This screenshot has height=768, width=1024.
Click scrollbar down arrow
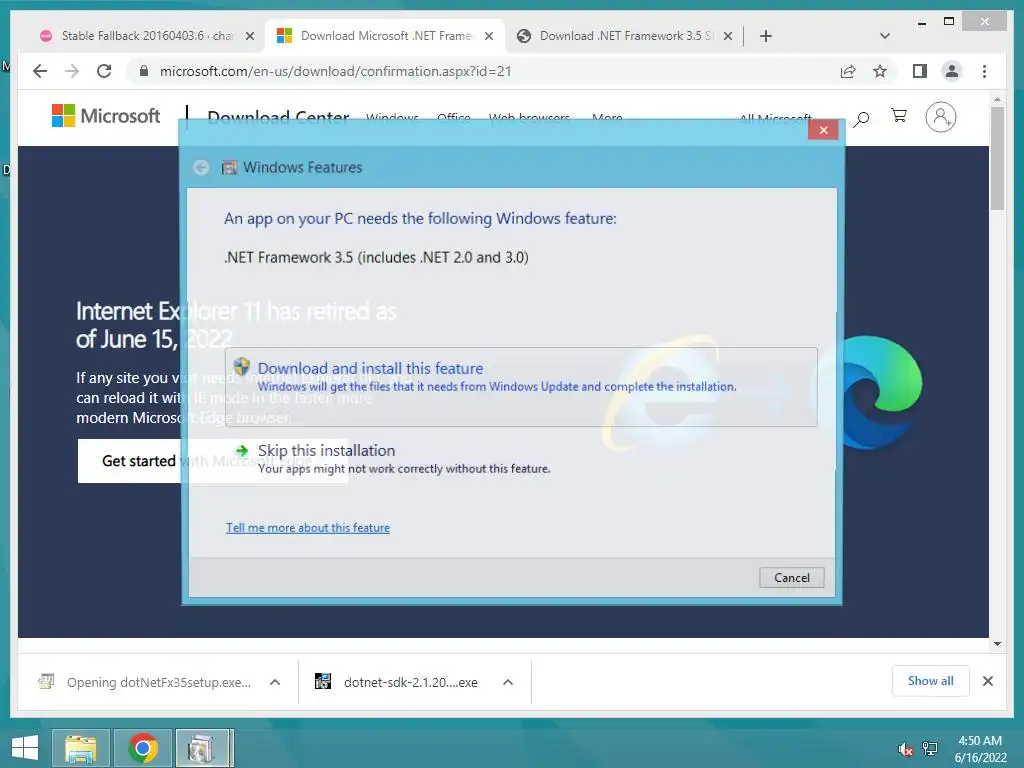pos(997,644)
